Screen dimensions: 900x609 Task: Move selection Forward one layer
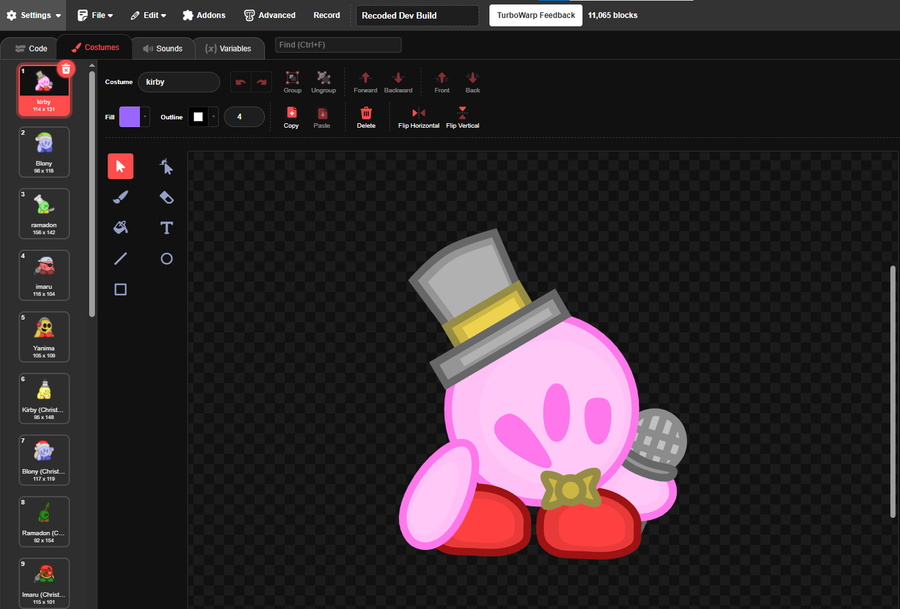coord(365,82)
